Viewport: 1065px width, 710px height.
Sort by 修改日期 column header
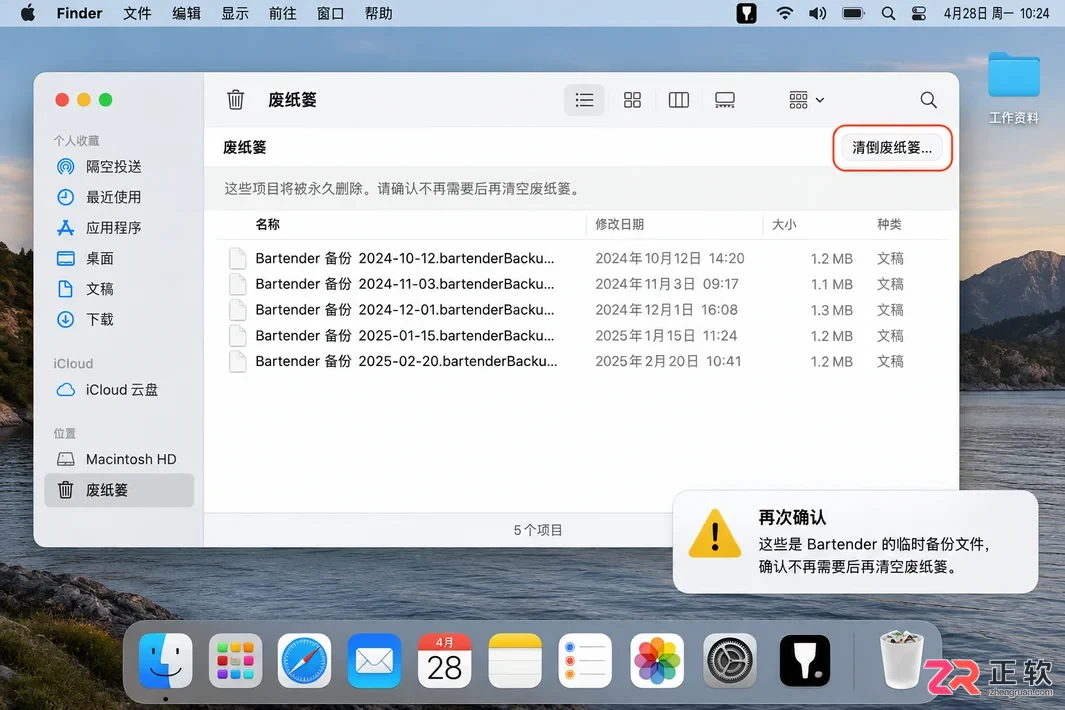[619, 224]
